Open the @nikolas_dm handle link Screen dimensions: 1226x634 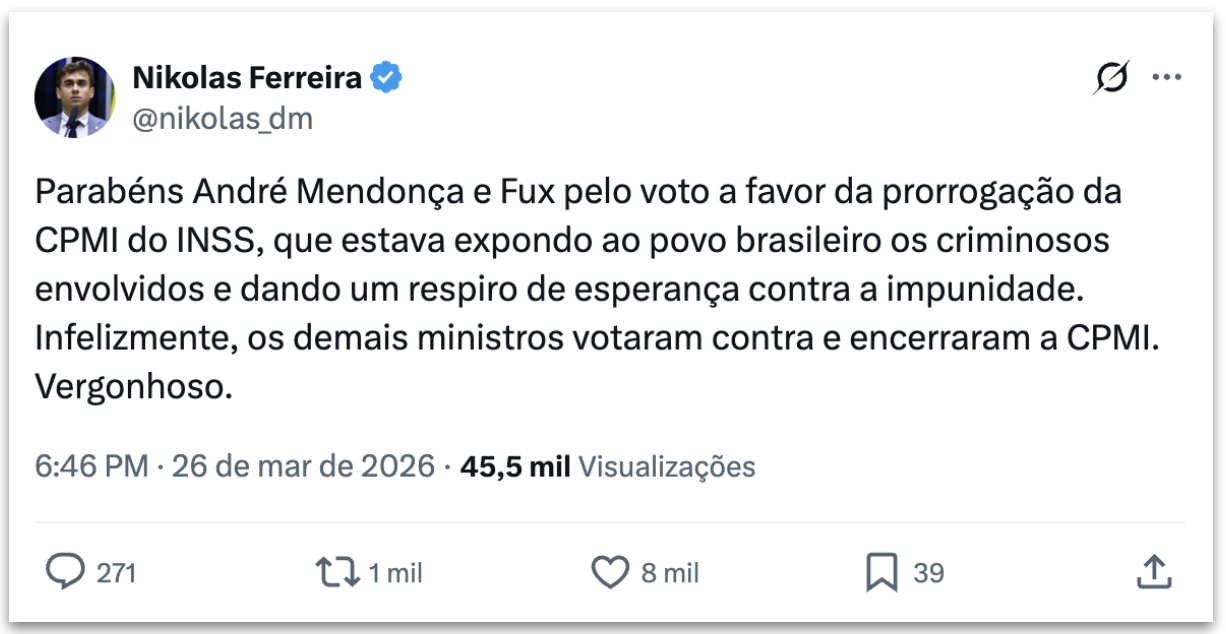tap(222, 119)
